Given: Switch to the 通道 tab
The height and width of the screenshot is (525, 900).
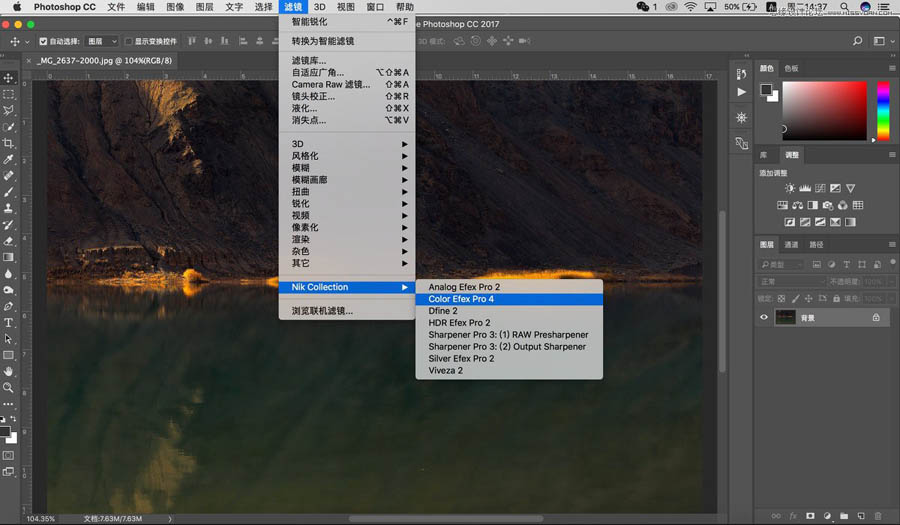Looking at the screenshot, I should tap(791, 245).
